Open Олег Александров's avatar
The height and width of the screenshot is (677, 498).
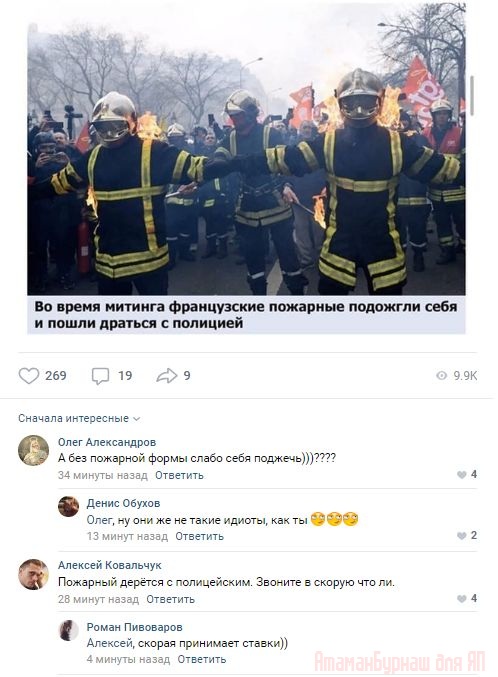(33, 450)
